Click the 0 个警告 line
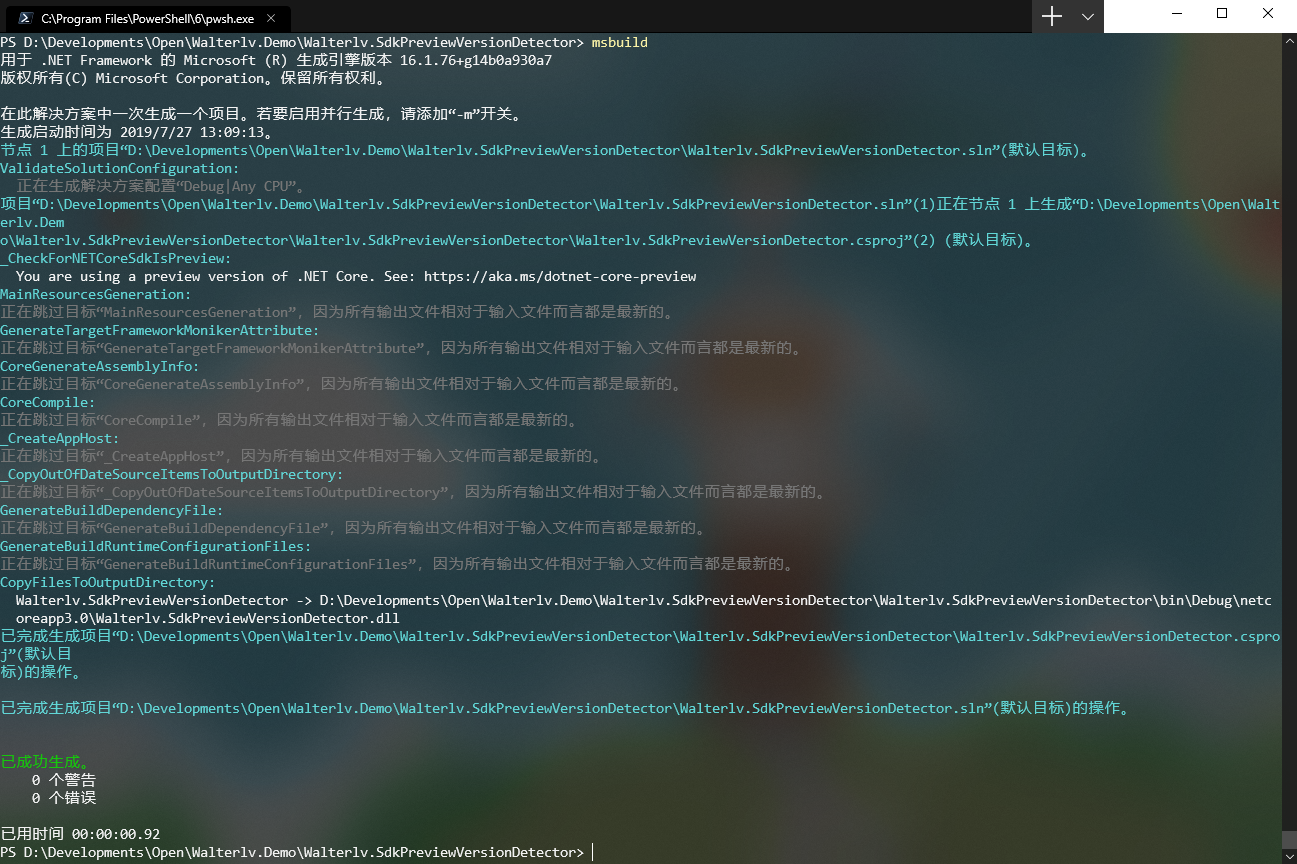 (x=64, y=780)
